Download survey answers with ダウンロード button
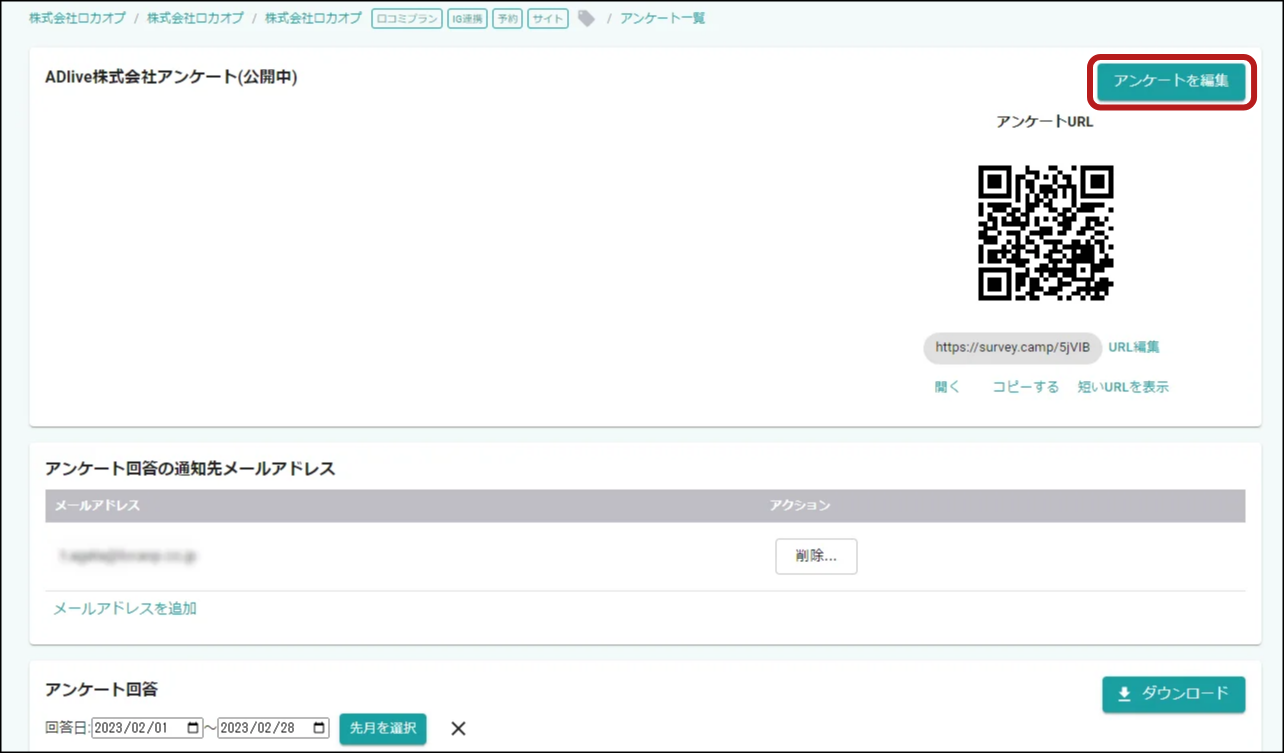1284x753 pixels. coord(1174,694)
